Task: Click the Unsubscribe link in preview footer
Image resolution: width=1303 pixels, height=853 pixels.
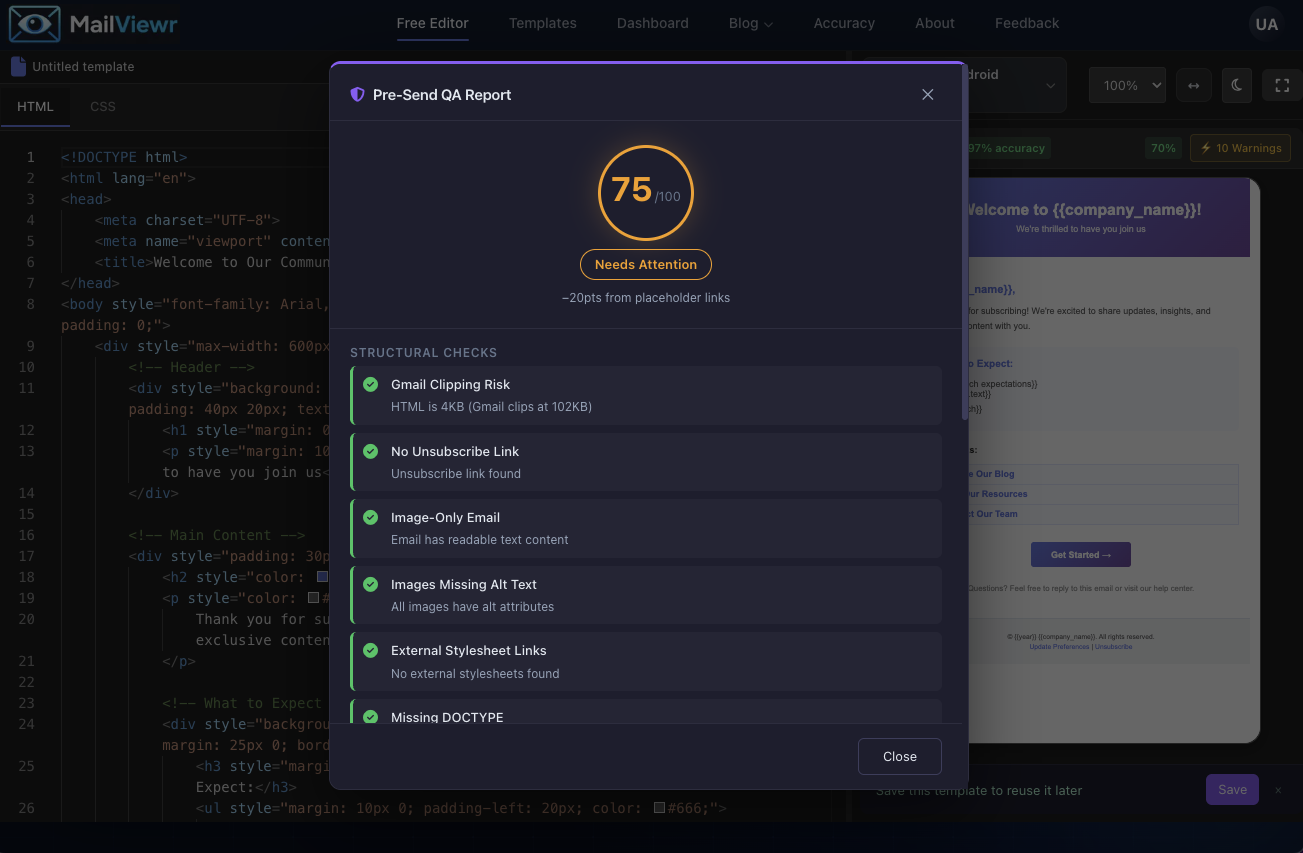Action: click(x=1113, y=647)
